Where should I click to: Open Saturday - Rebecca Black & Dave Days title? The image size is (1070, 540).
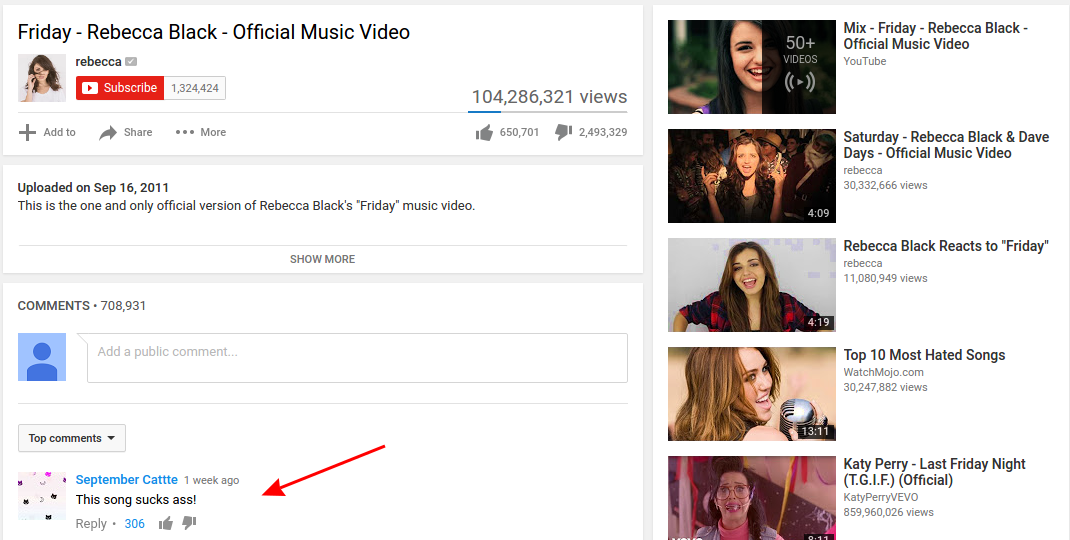point(946,145)
